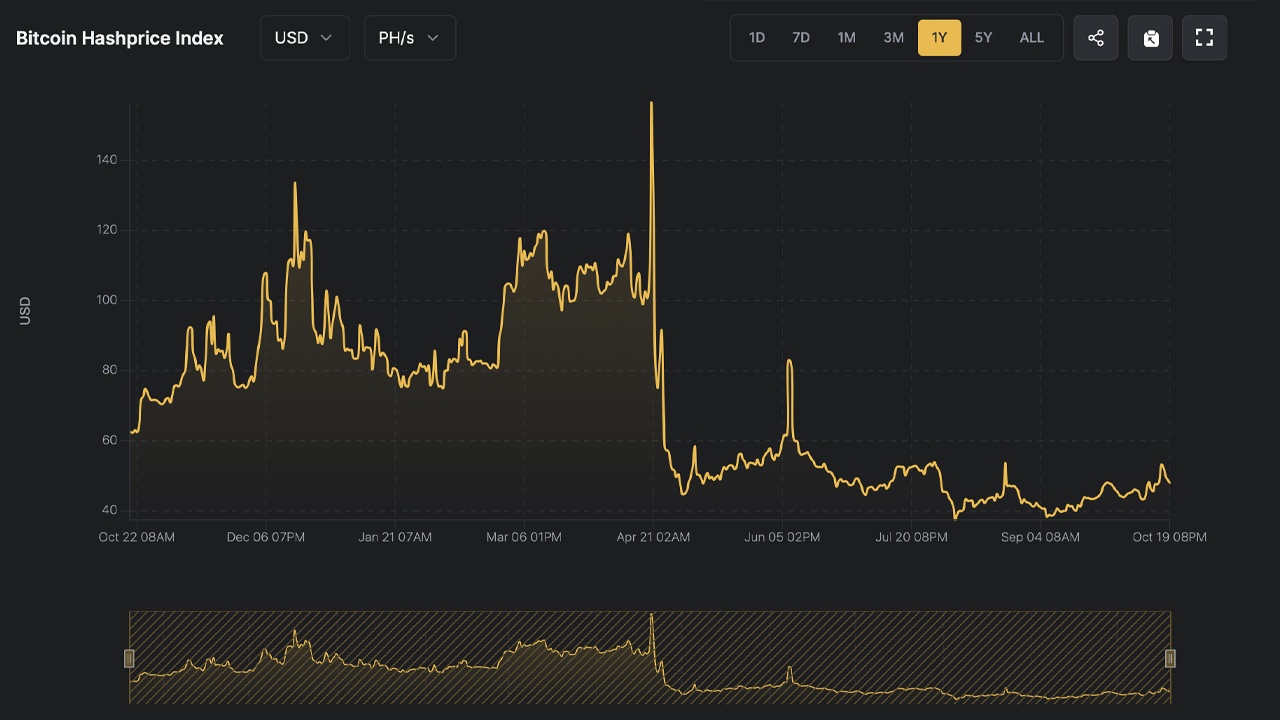Expand the currency selector chevron
Image resolution: width=1280 pixels, height=720 pixels.
(327, 37)
